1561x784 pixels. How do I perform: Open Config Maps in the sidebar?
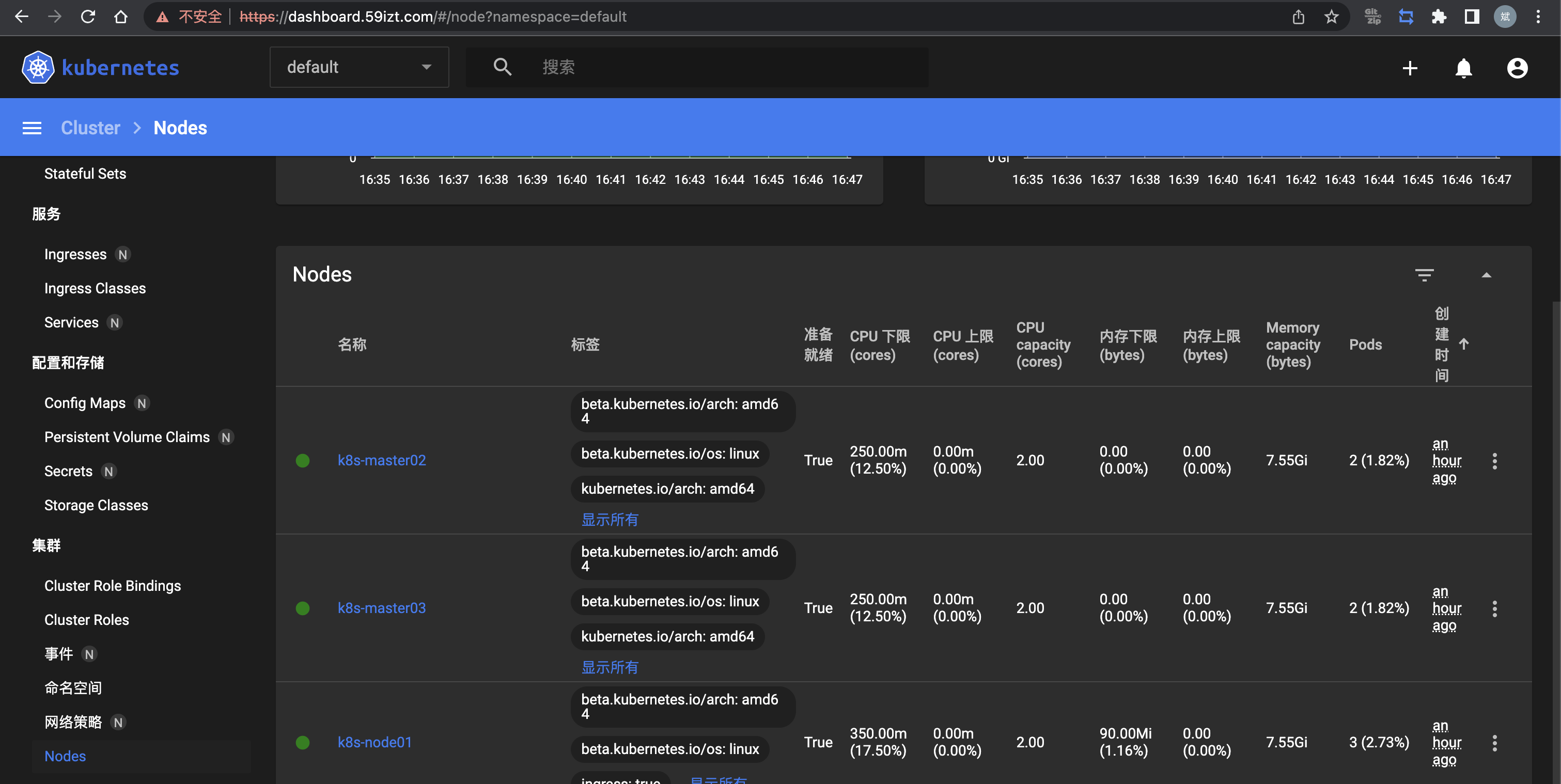pyautogui.click(x=84, y=403)
